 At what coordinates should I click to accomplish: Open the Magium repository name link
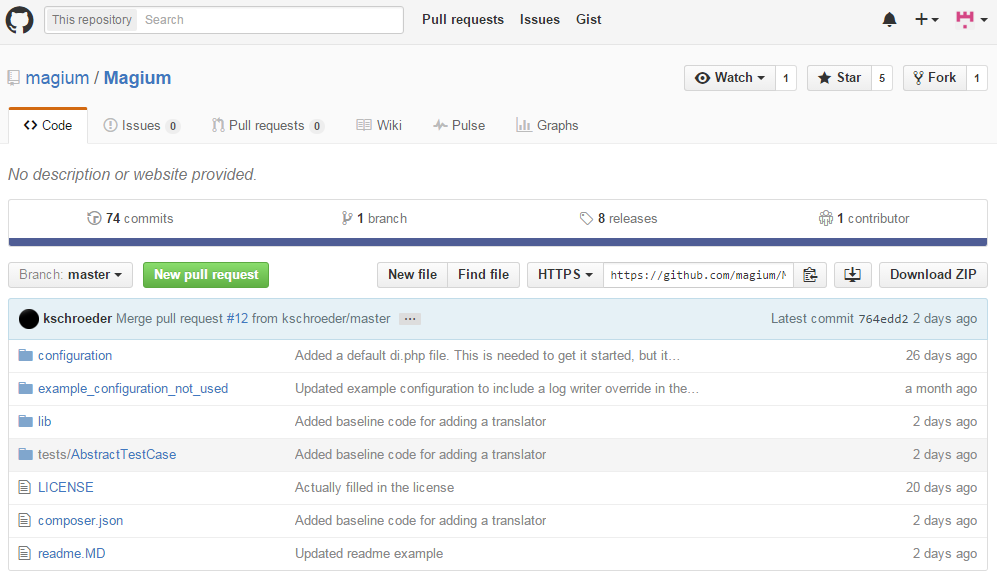pyautogui.click(x=137, y=78)
